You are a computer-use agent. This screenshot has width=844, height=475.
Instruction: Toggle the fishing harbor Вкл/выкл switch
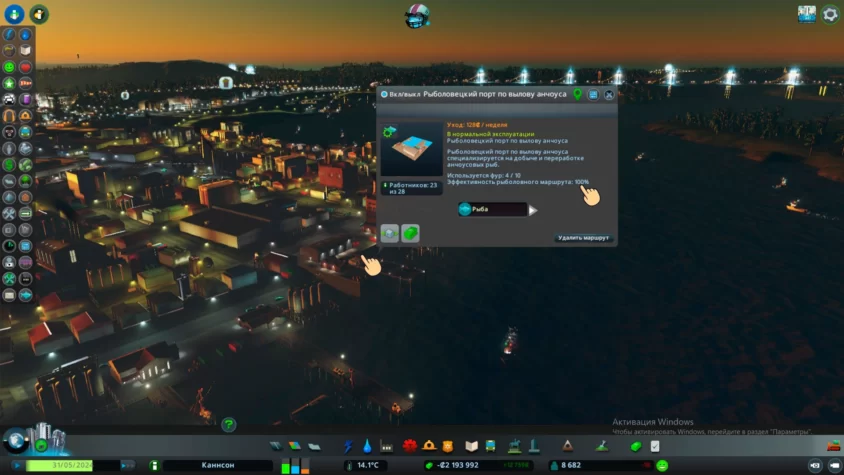pyautogui.click(x=384, y=94)
